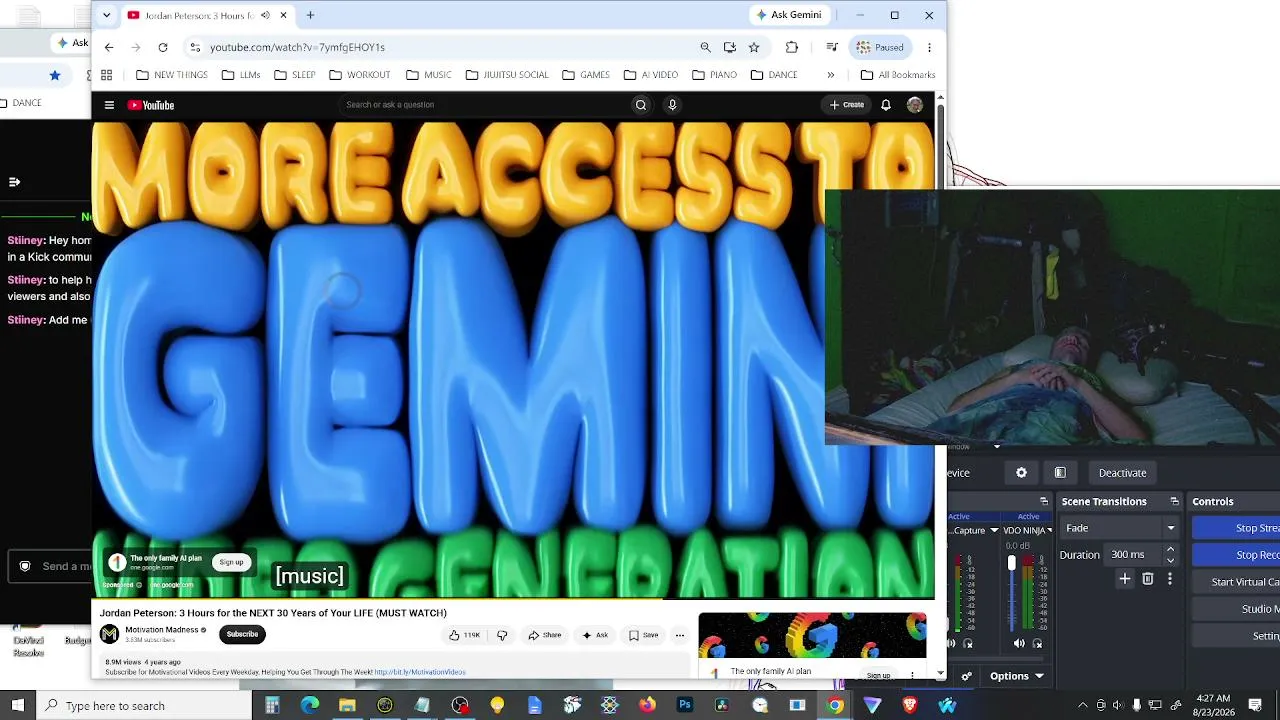Image resolution: width=1280 pixels, height=720 pixels.
Task: Open Ask Gemini in Chrome title bar
Action: click(x=789, y=15)
